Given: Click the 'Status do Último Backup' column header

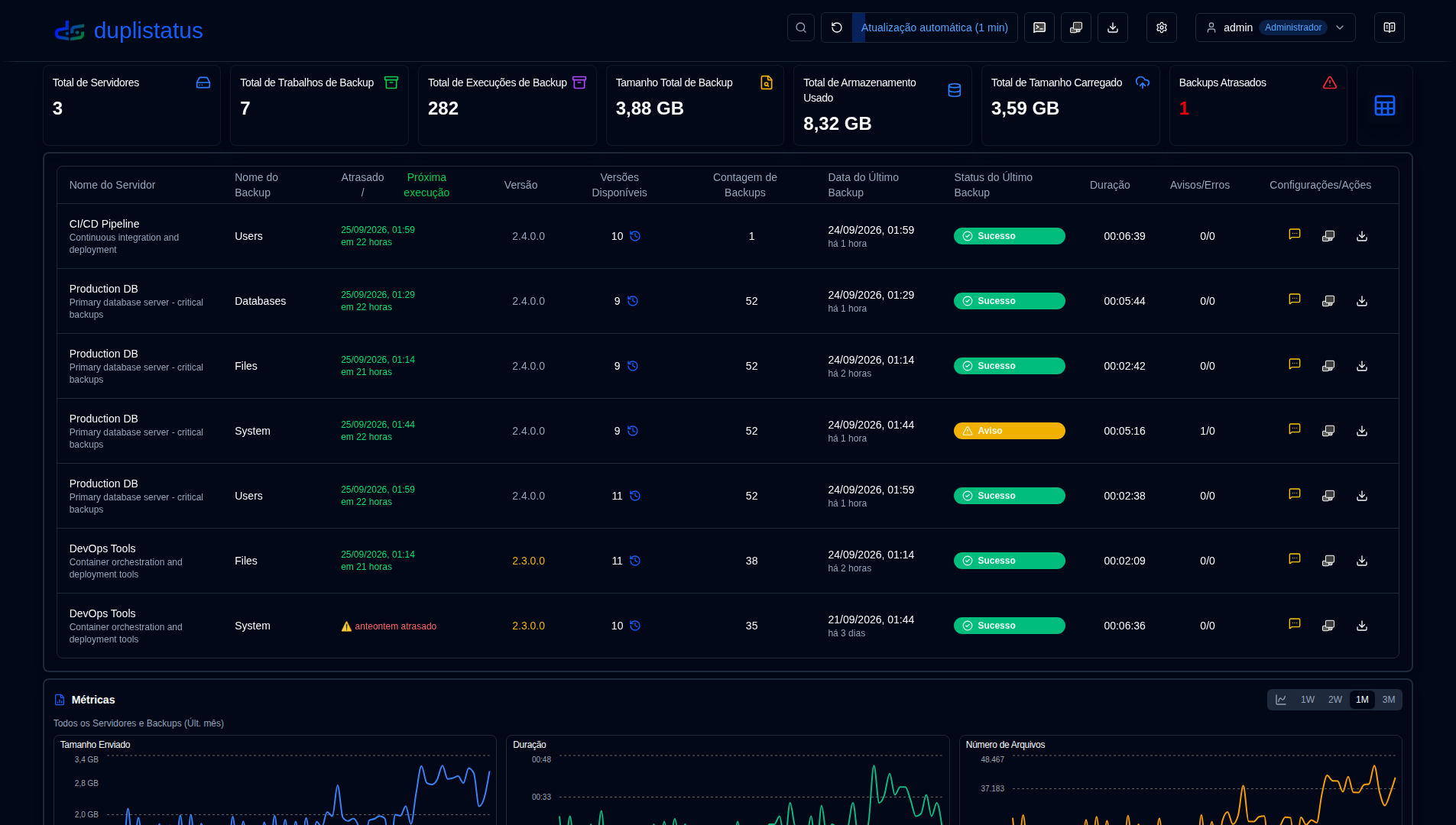Looking at the screenshot, I should click(993, 185).
